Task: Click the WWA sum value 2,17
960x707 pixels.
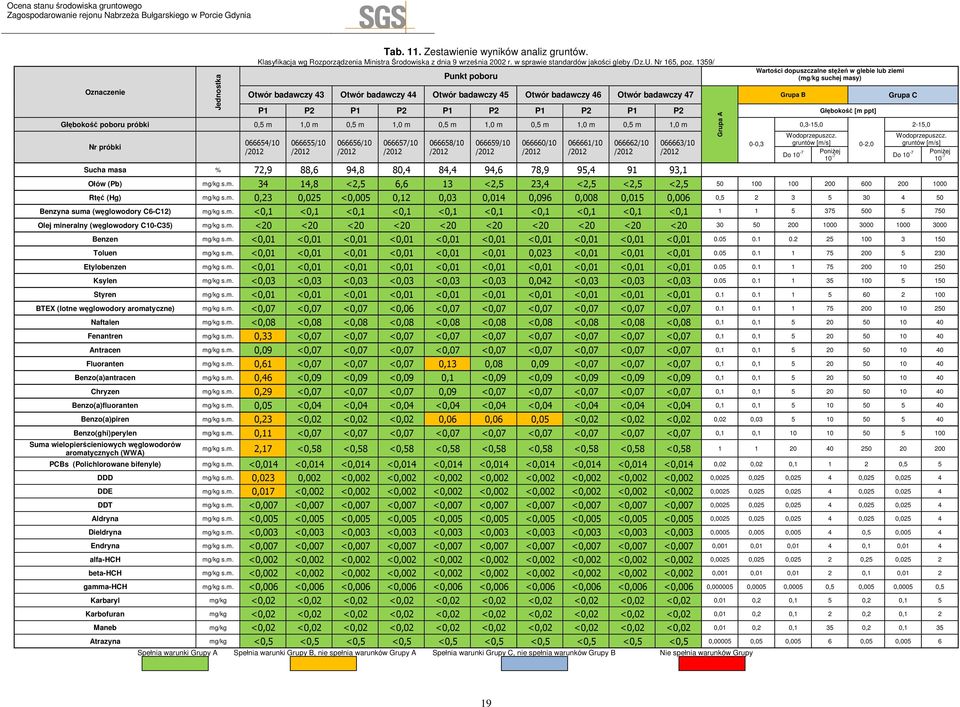Action: point(263,449)
